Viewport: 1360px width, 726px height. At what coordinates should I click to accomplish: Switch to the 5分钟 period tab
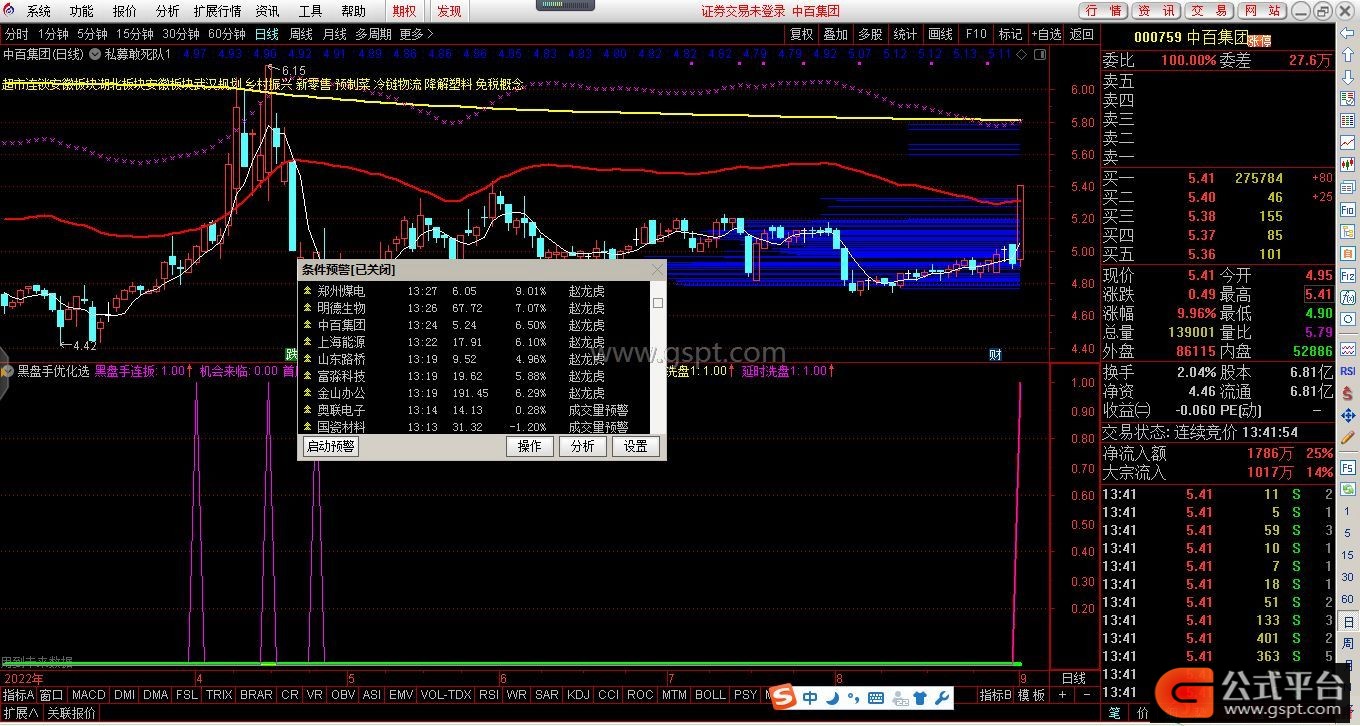coord(92,34)
